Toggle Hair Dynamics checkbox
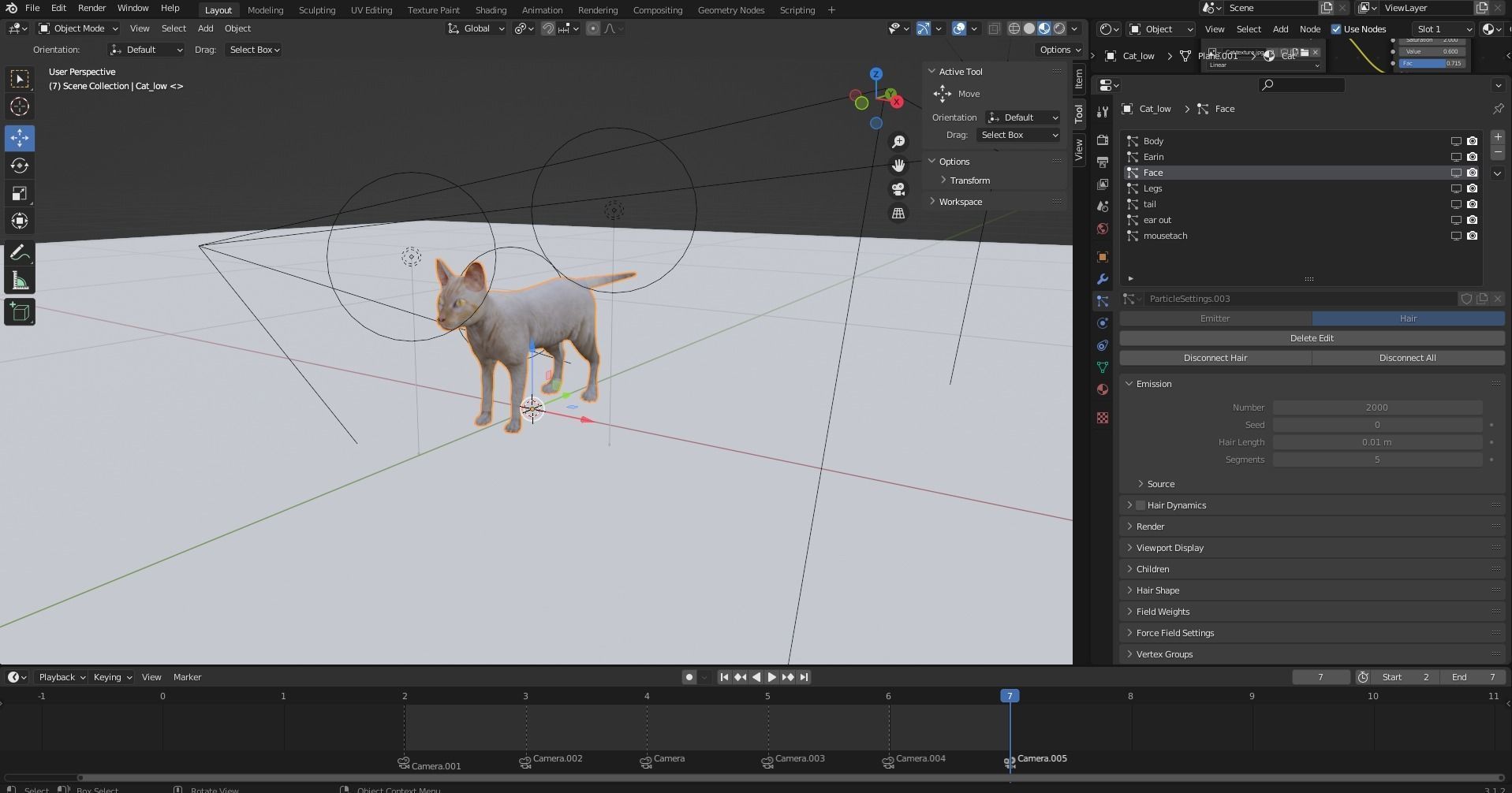Viewport: 1512px width, 793px height. [x=1141, y=505]
